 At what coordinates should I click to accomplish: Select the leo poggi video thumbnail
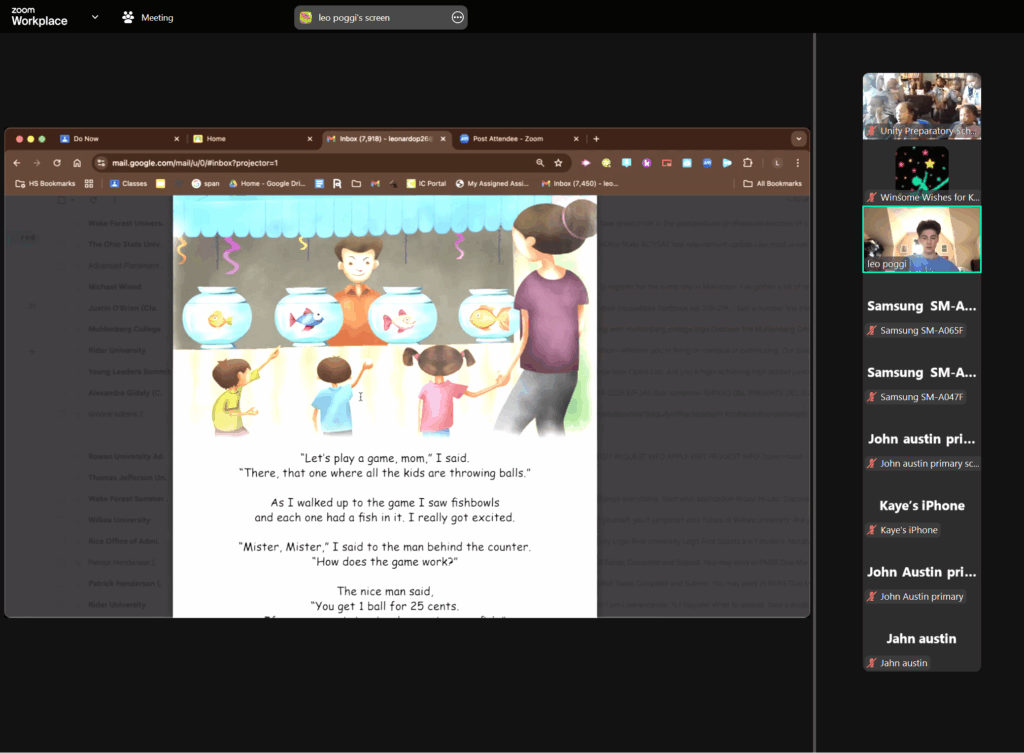pos(921,239)
